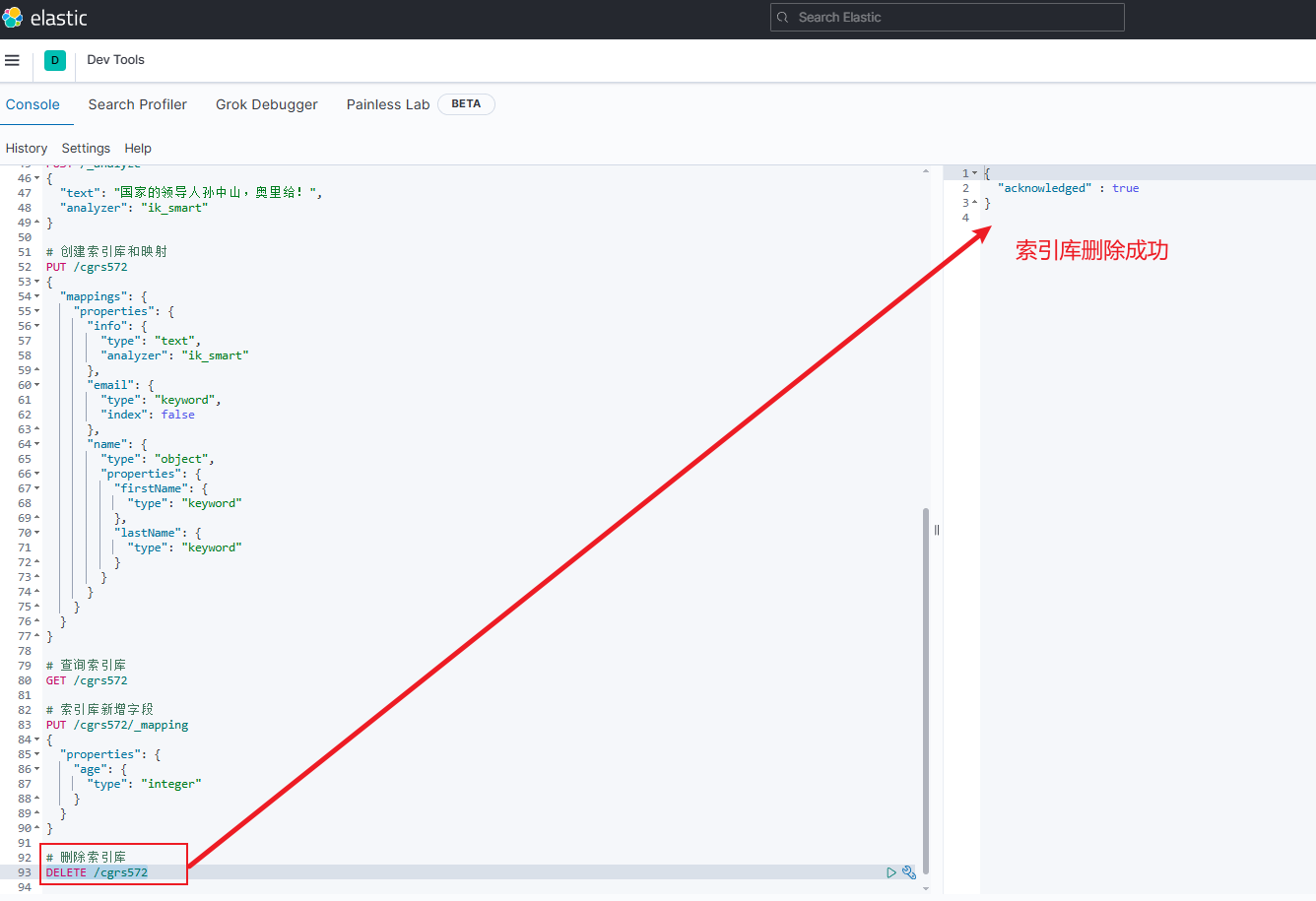Open the Search Profiler tab
This screenshot has height=901, width=1316.
tap(138, 104)
